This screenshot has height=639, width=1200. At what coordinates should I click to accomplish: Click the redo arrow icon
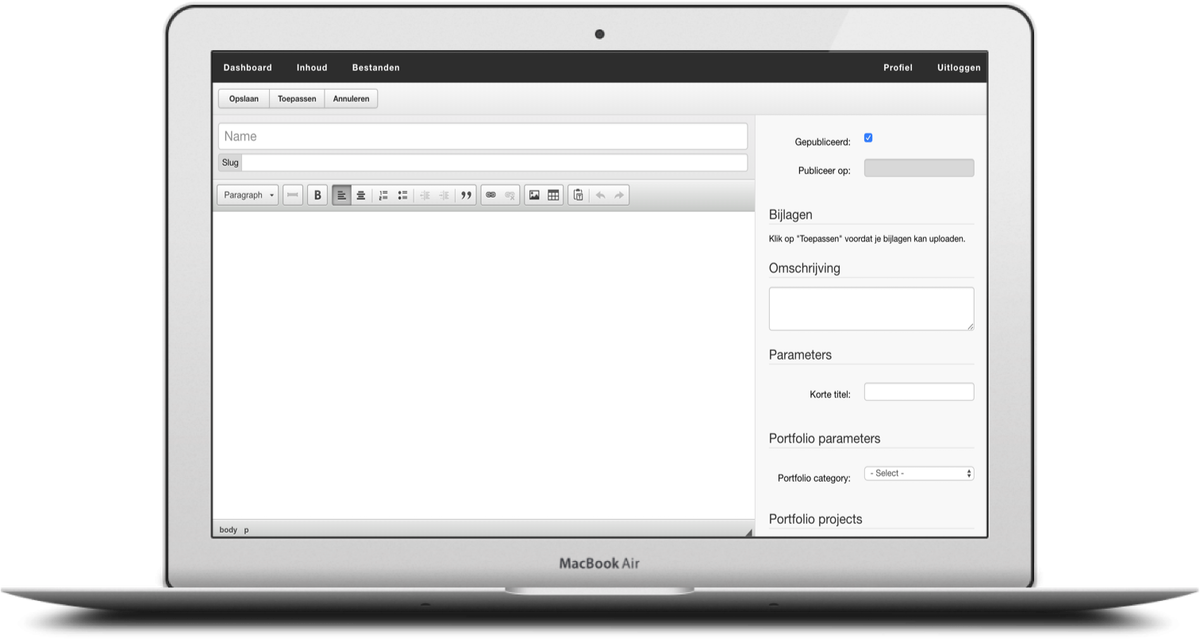tap(619, 195)
